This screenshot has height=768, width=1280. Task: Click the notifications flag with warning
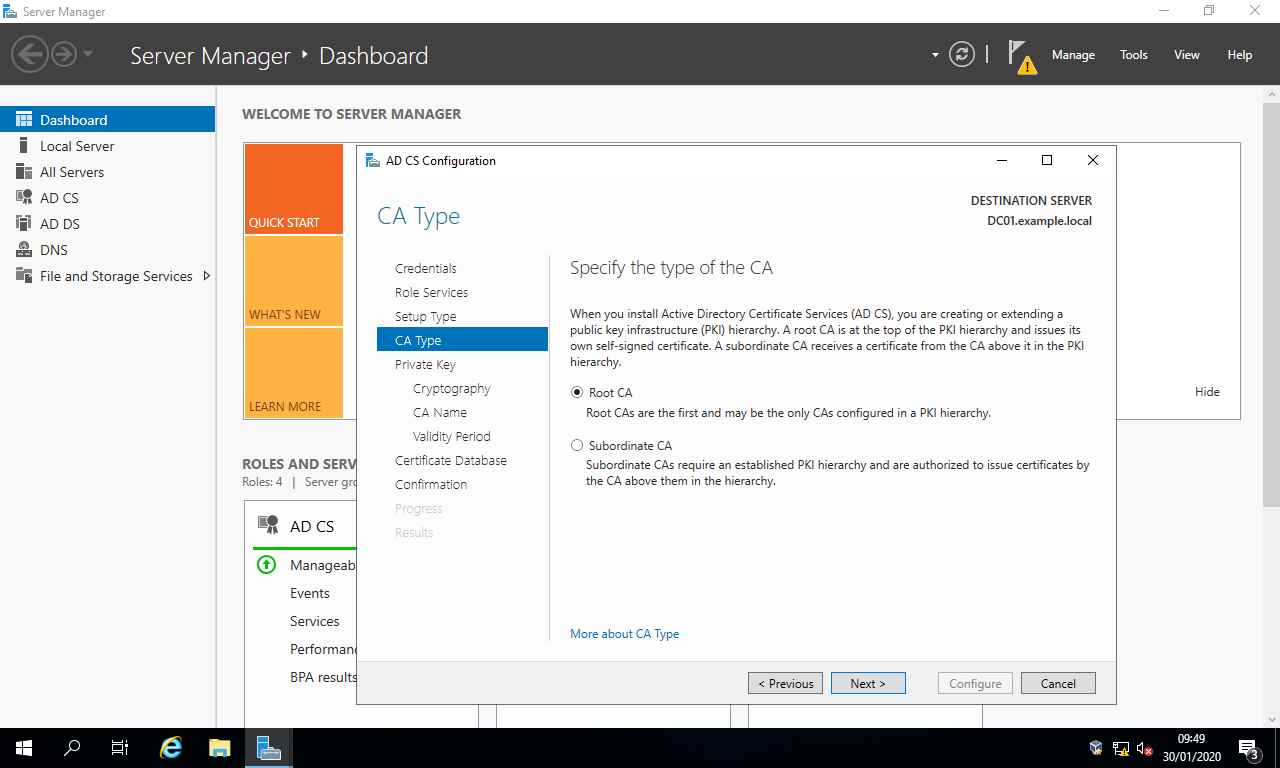click(1021, 55)
